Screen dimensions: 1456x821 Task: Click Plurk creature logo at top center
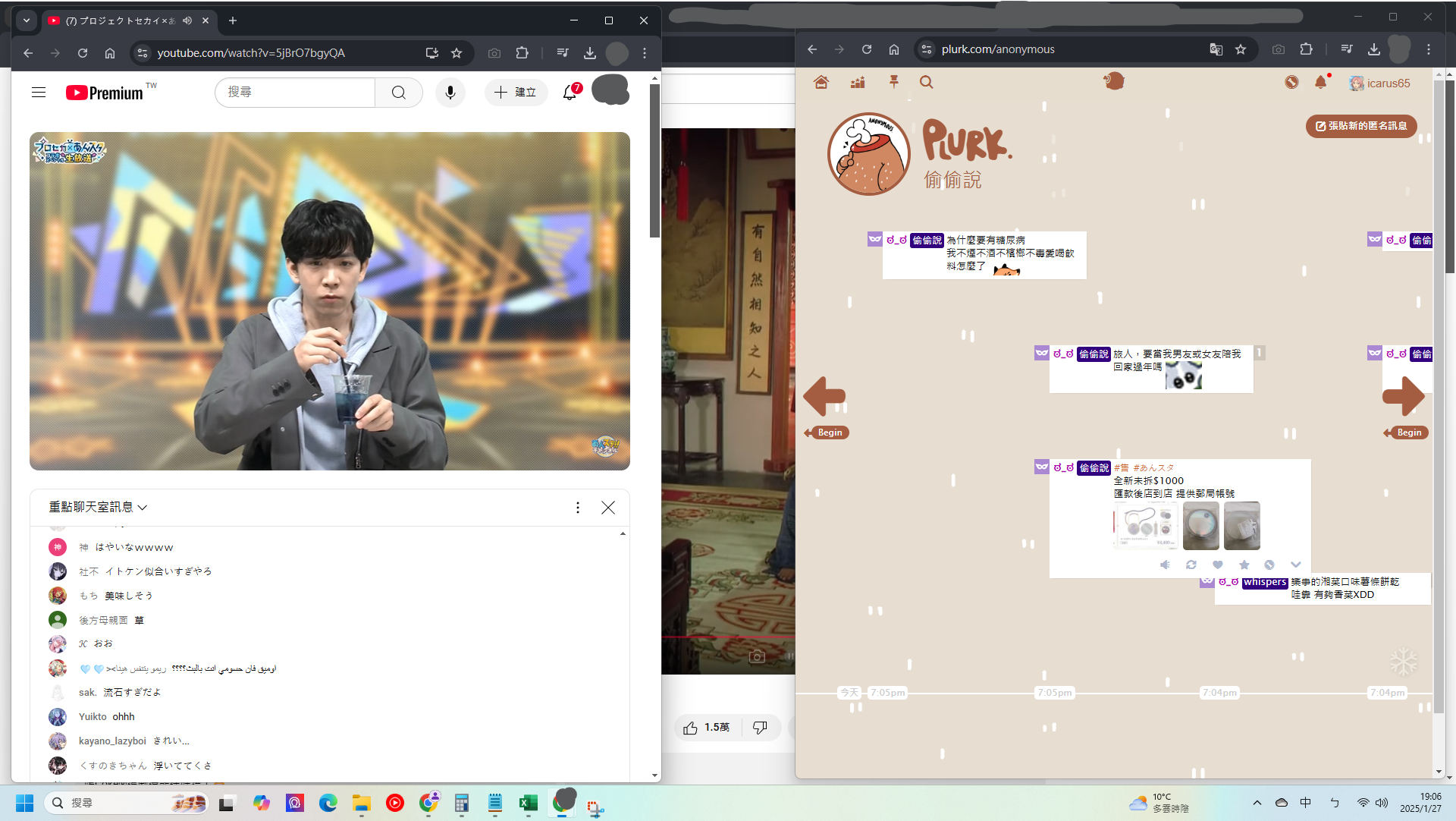pos(1113,80)
